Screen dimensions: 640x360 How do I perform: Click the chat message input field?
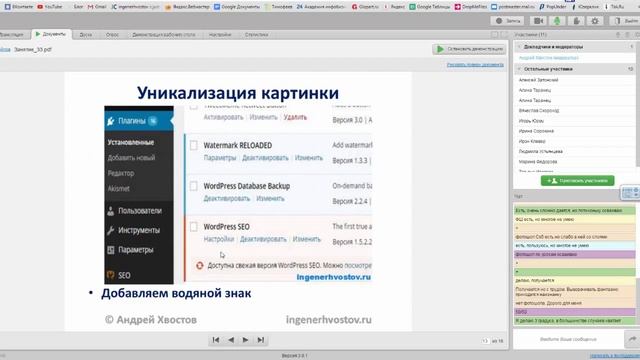point(568,339)
